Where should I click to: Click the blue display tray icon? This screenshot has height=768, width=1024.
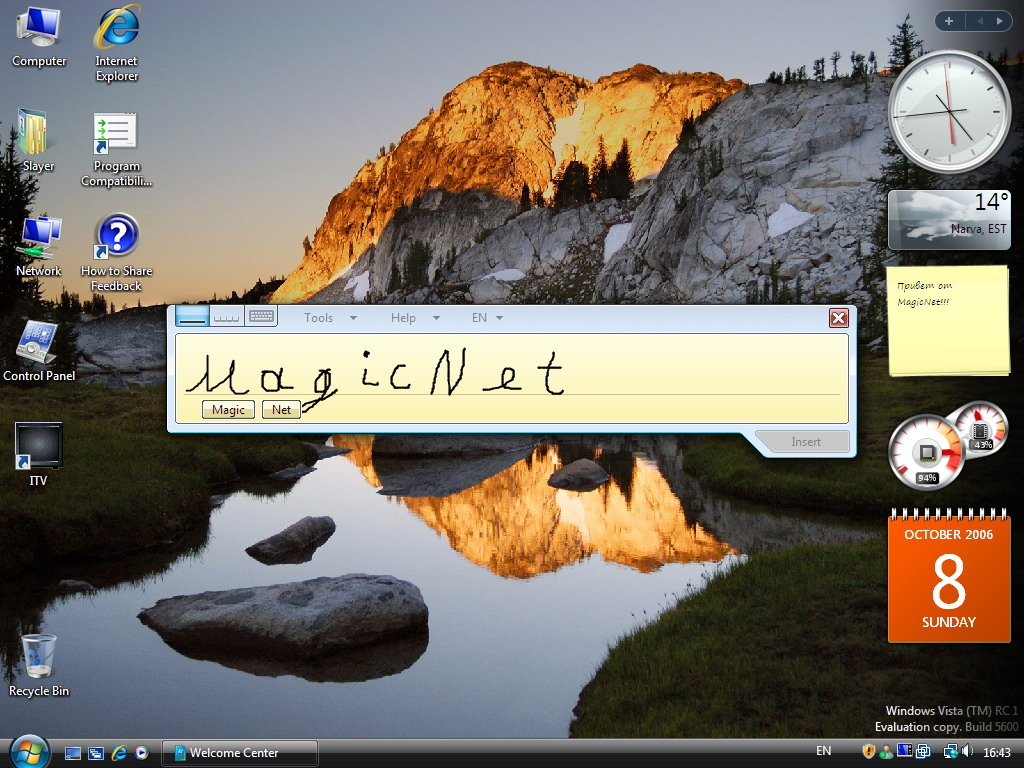pos(904,751)
